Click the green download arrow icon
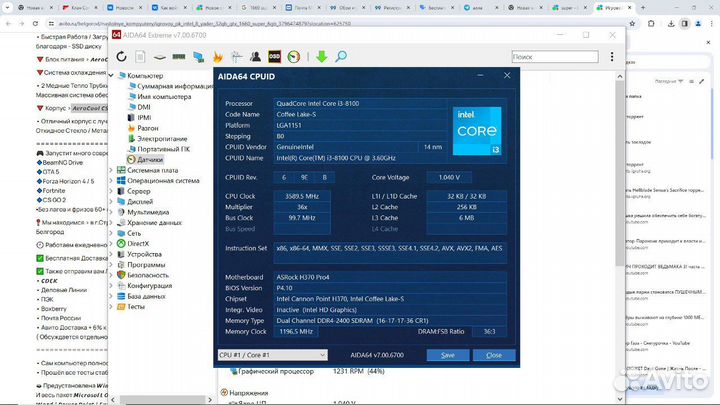This screenshot has height=405, width=720. 322,56
